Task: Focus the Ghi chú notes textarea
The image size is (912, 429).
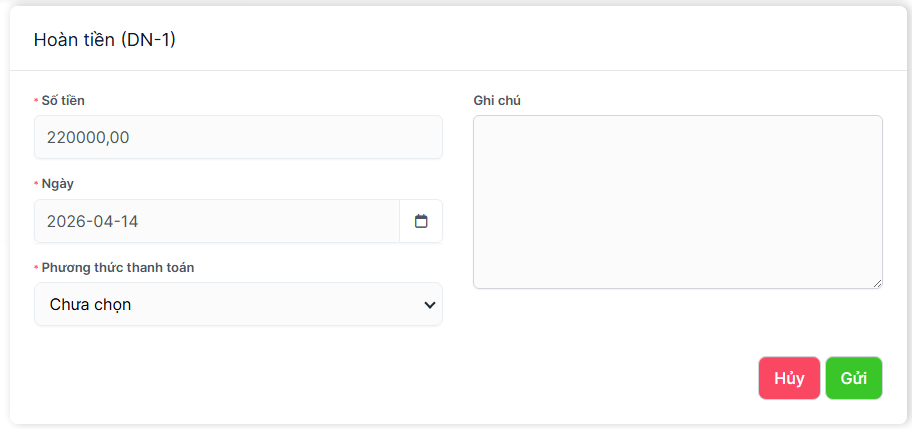Action: coord(677,202)
